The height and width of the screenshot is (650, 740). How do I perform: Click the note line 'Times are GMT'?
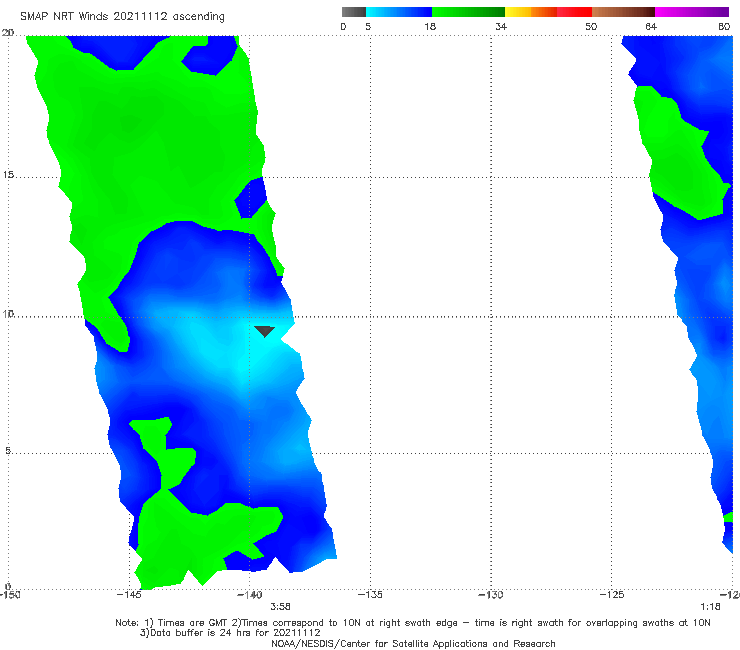[193, 623]
